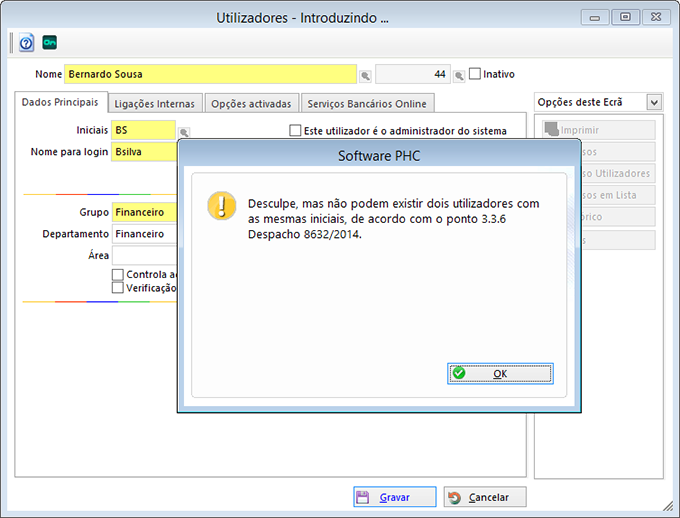
Task: Close the Utilizadores window
Action: point(656,17)
